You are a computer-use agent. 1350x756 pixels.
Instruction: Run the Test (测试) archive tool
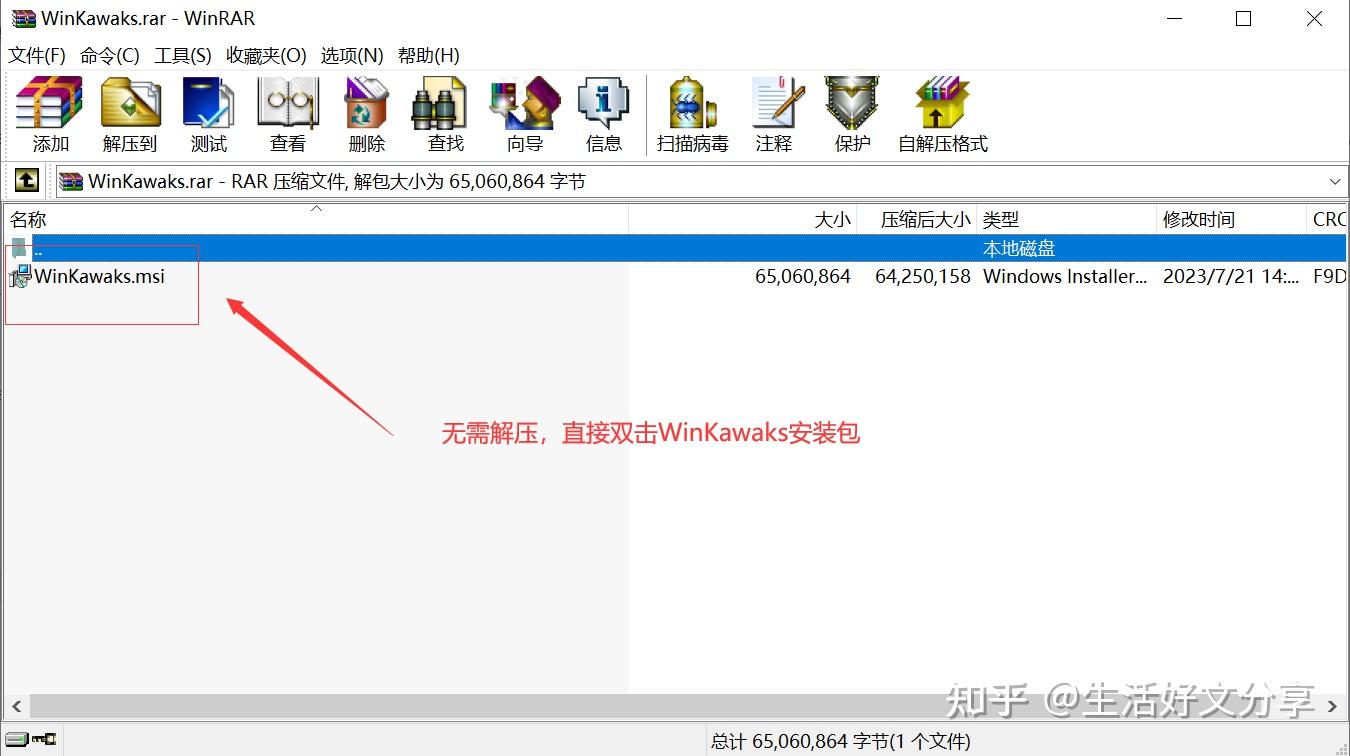(x=209, y=115)
